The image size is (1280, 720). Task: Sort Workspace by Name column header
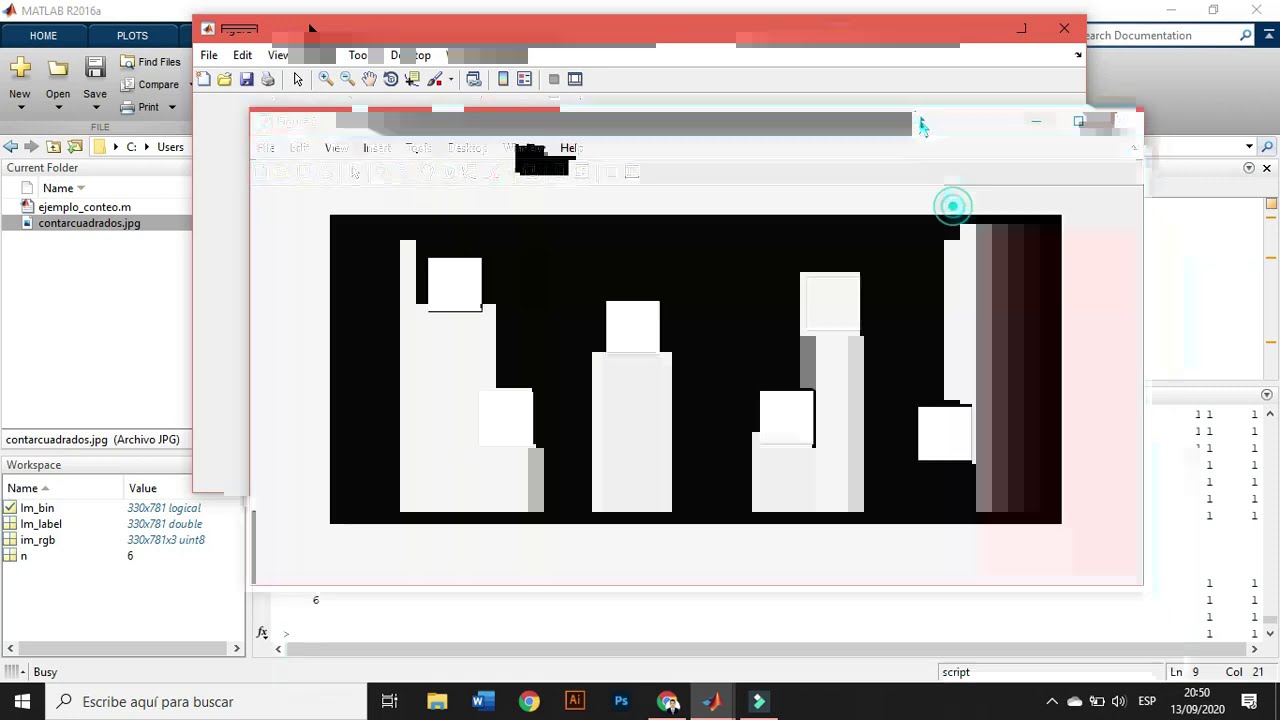coord(28,488)
